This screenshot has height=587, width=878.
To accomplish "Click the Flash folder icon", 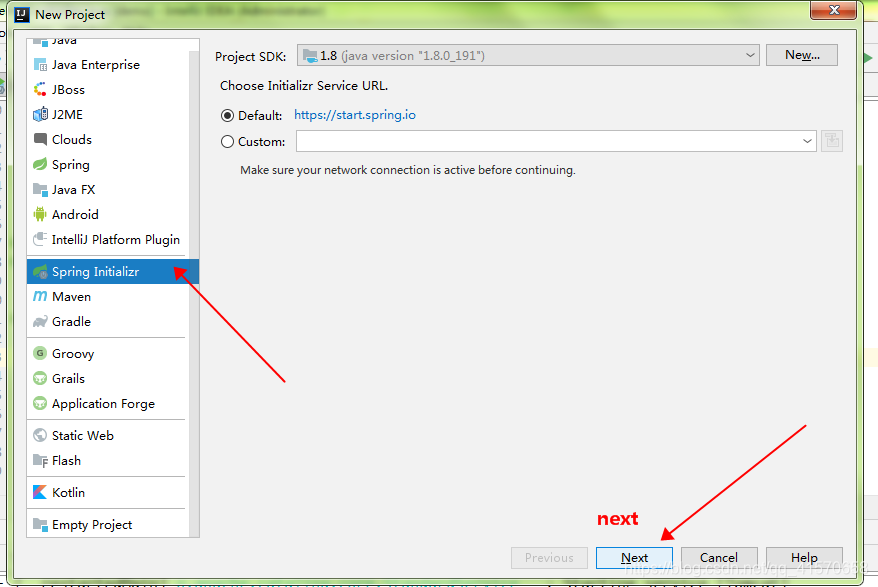I will click(40, 460).
